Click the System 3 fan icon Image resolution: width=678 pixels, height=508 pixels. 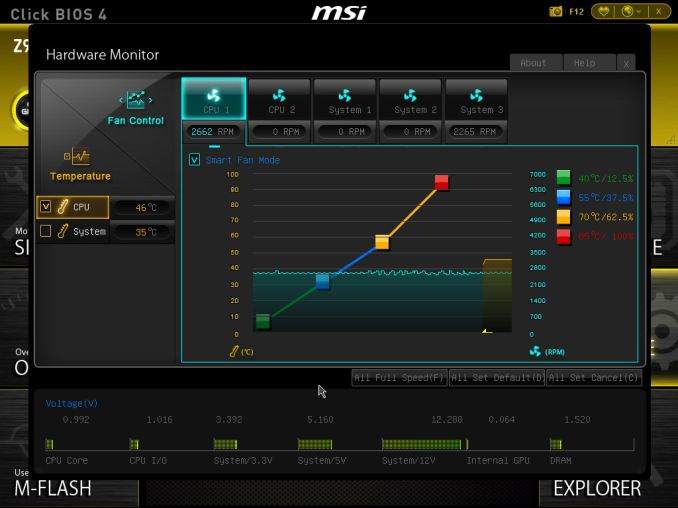pyautogui.click(x=476, y=96)
